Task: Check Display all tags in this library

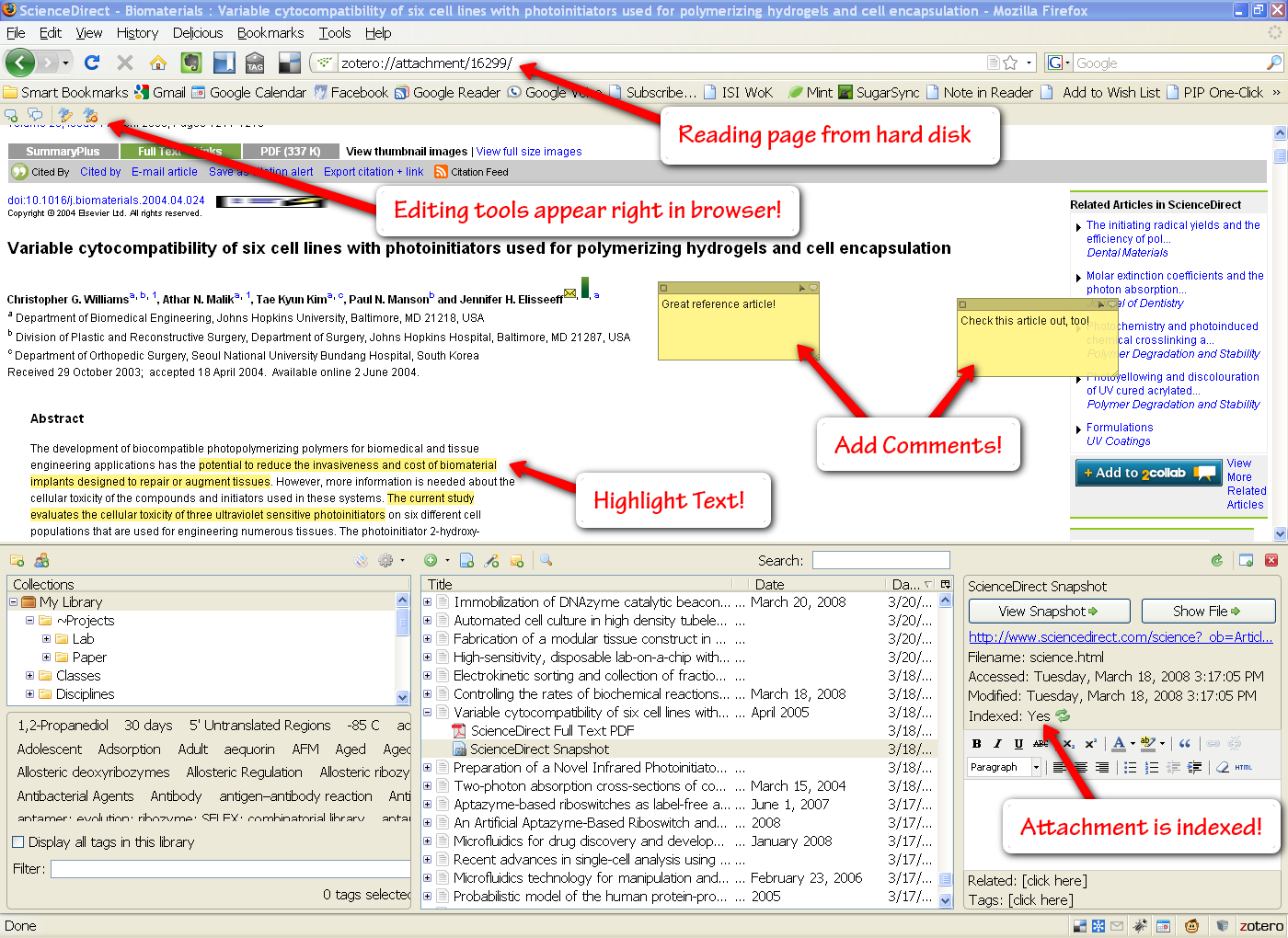Action: pos(17,841)
